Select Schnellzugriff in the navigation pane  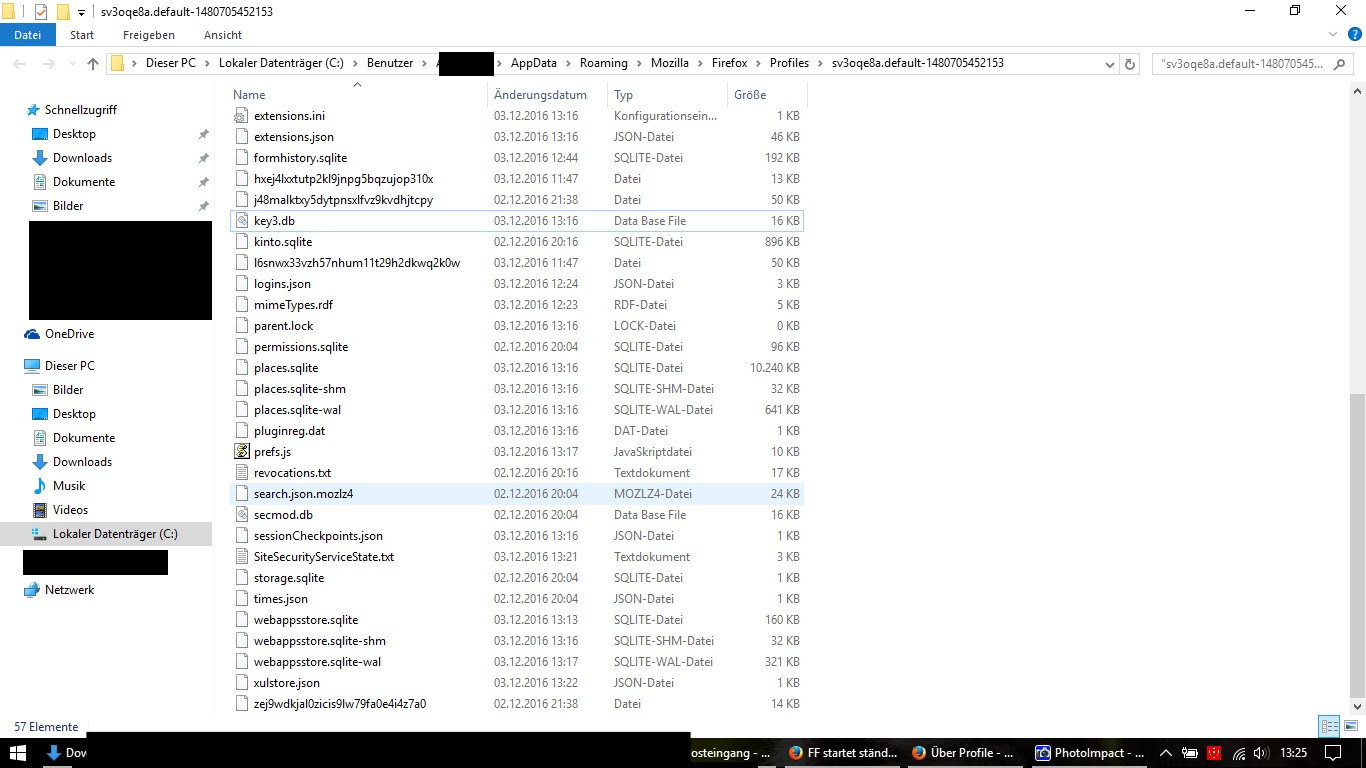(x=81, y=110)
